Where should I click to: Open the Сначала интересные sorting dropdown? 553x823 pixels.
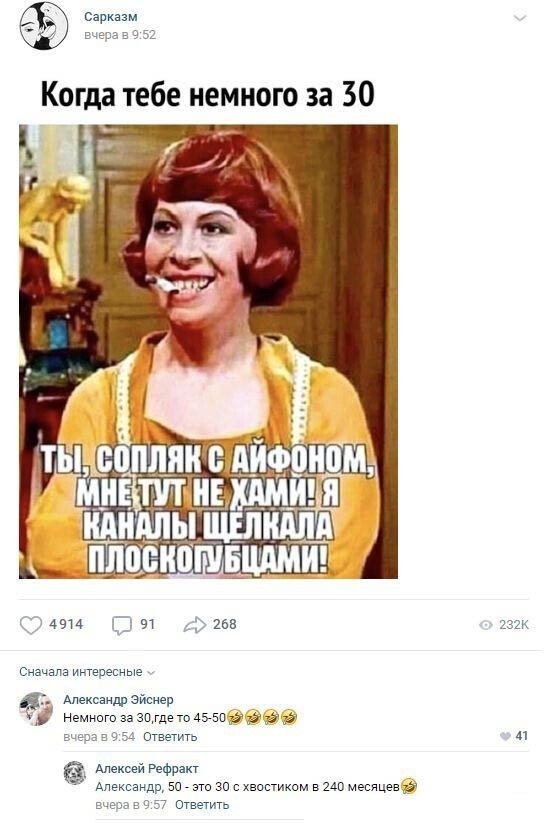pos(87,672)
